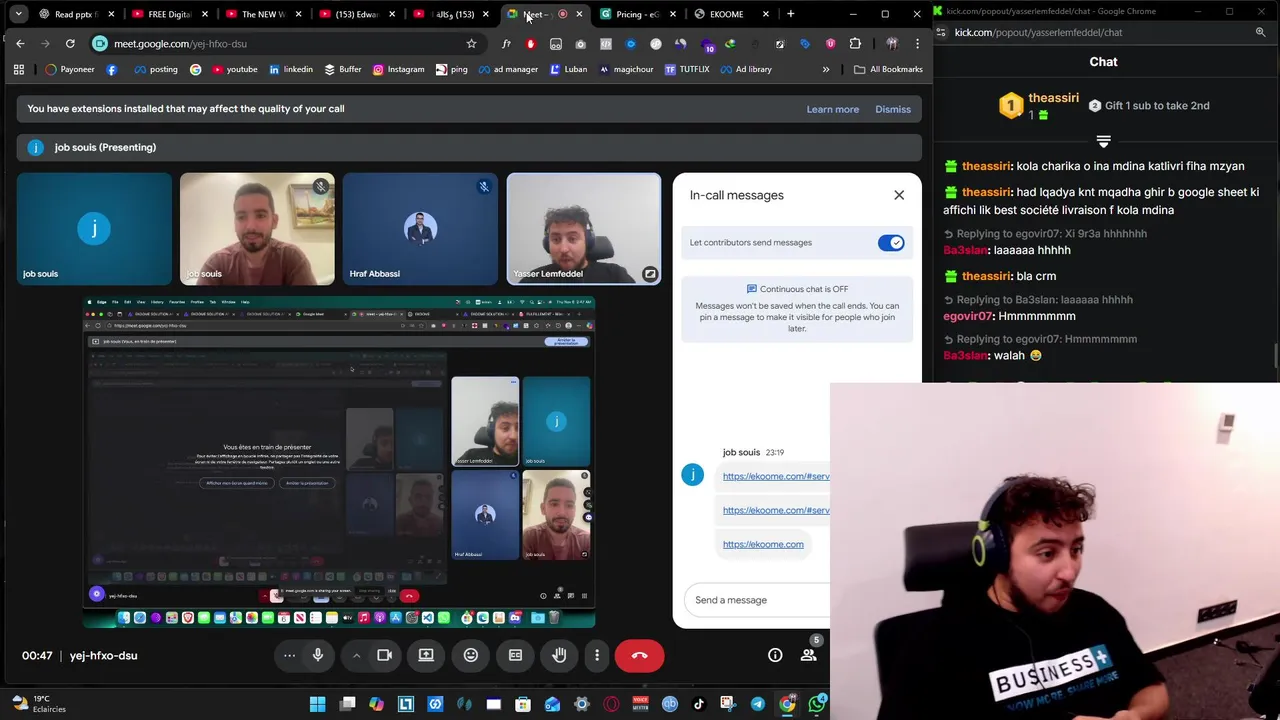Open the linkedin bookmark

291,69
